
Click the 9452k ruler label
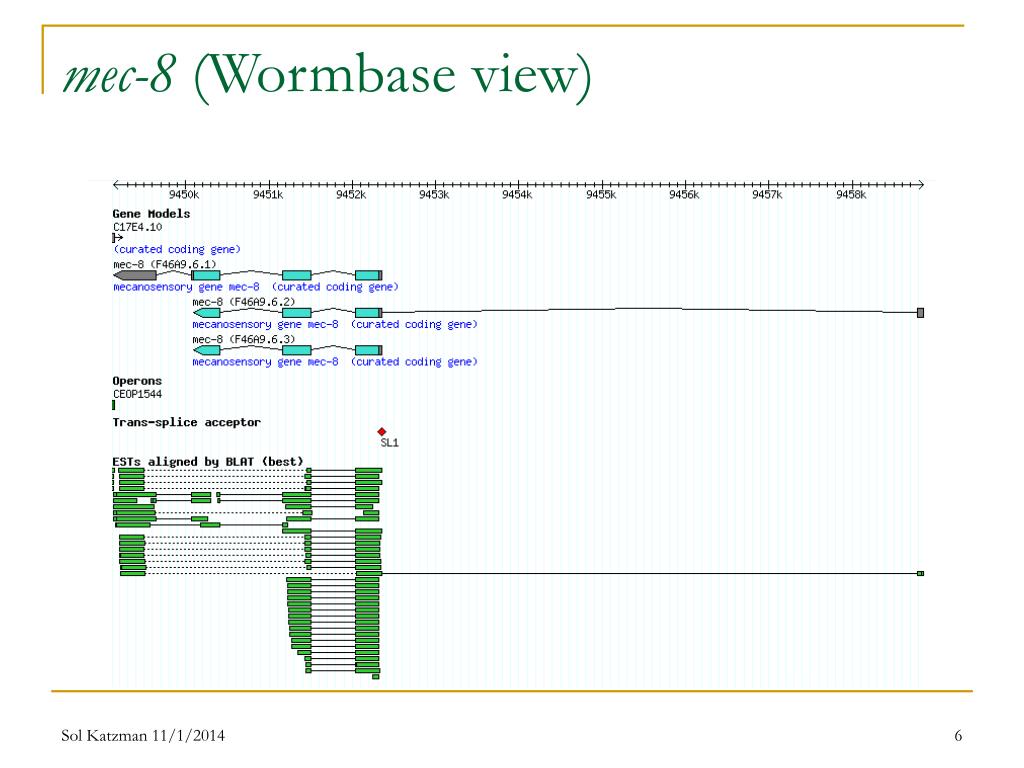click(x=351, y=195)
